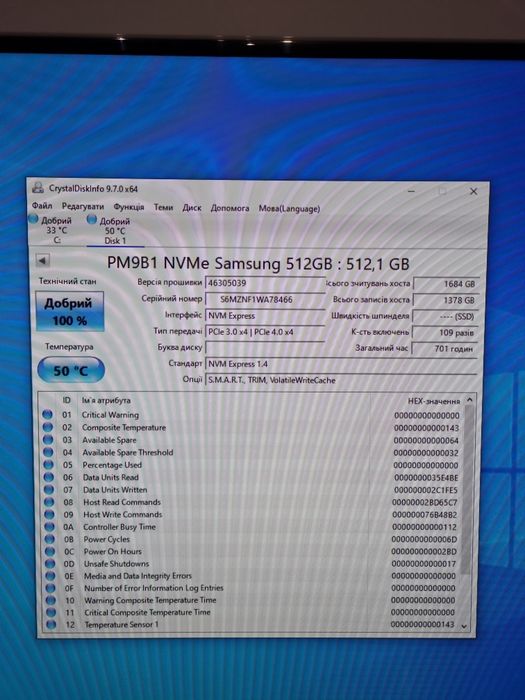Screen dimensions: 525x700
Task: Click the empty drive letter field
Action: click(x=265, y=348)
